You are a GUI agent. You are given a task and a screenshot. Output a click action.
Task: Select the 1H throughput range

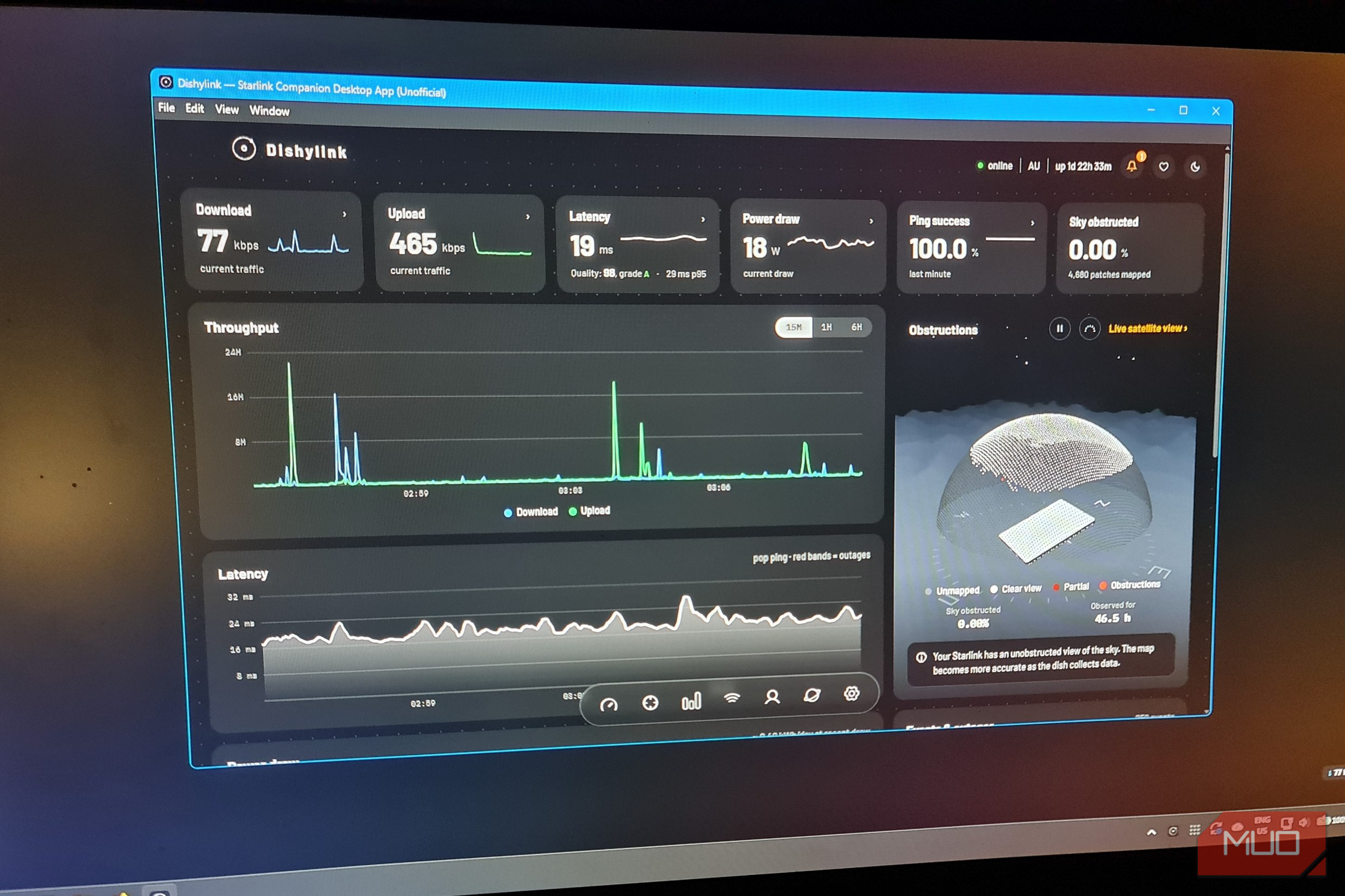(x=826, y=327)
